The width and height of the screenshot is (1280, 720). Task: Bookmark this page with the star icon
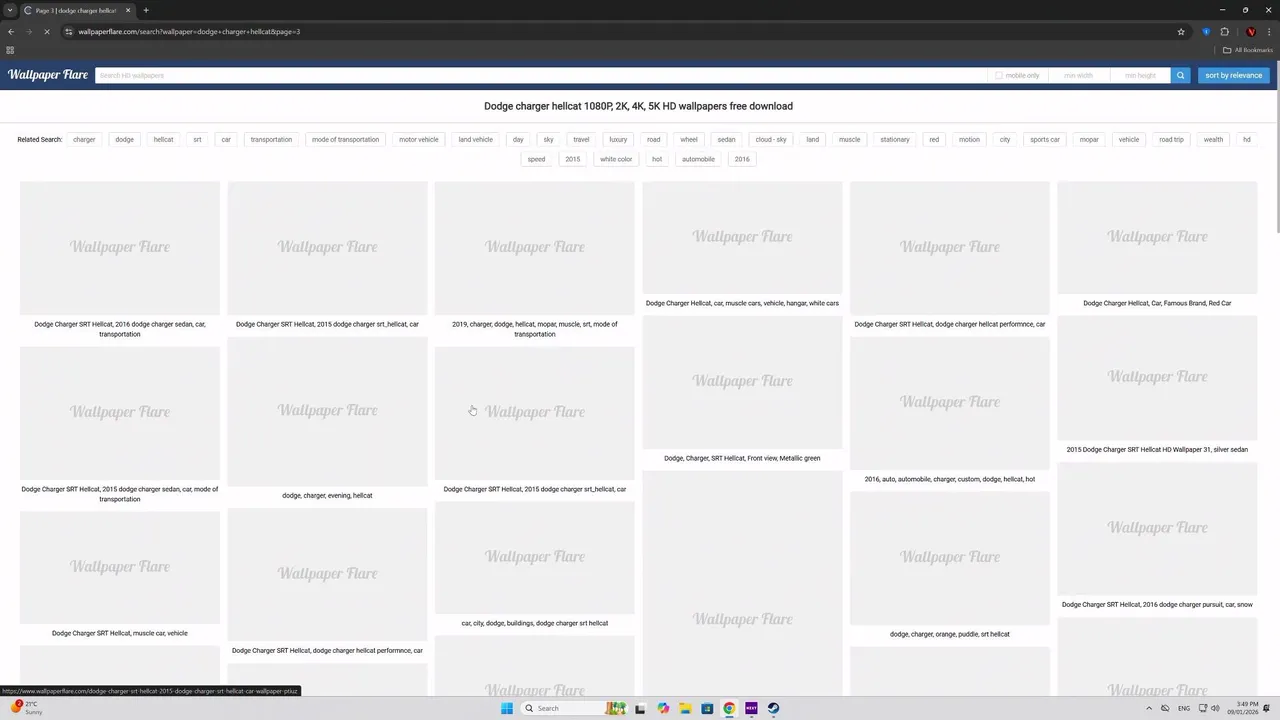(x=1181, y=31)
